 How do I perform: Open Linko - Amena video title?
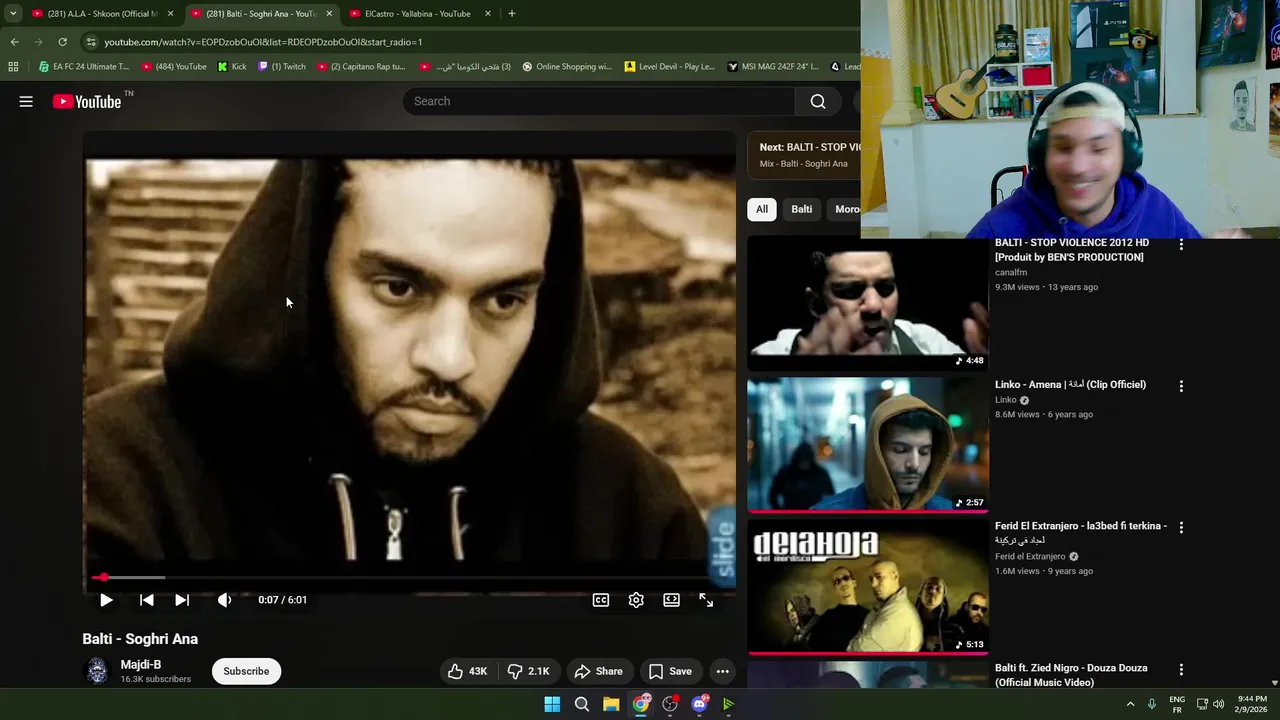pos(1070,384)
